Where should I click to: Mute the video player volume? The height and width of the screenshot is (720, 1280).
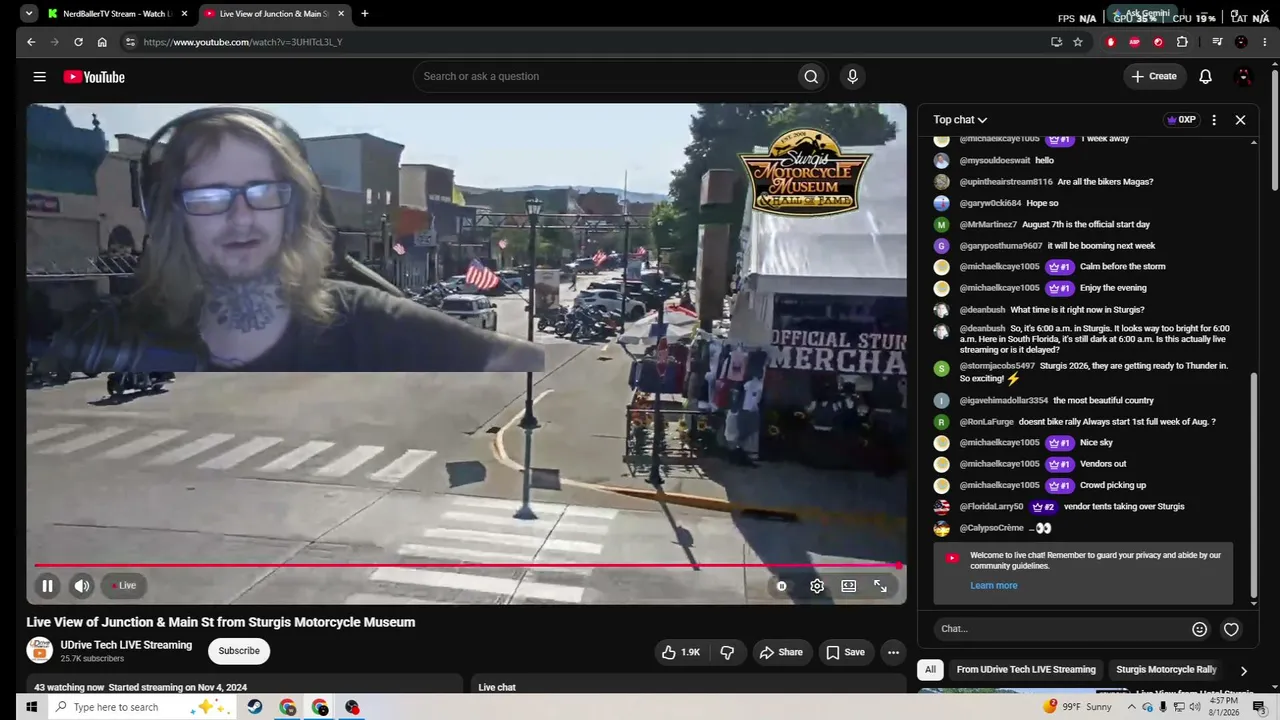point(82,586)
